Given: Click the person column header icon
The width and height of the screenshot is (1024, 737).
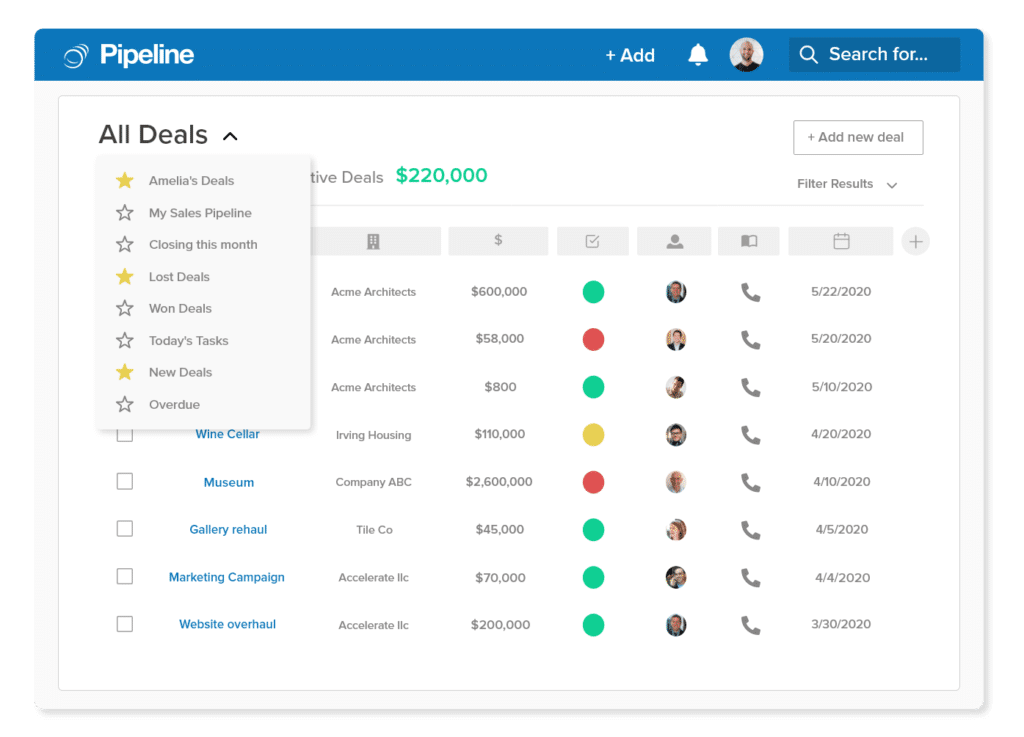Looking at the screenshot, I should (674, 241).
